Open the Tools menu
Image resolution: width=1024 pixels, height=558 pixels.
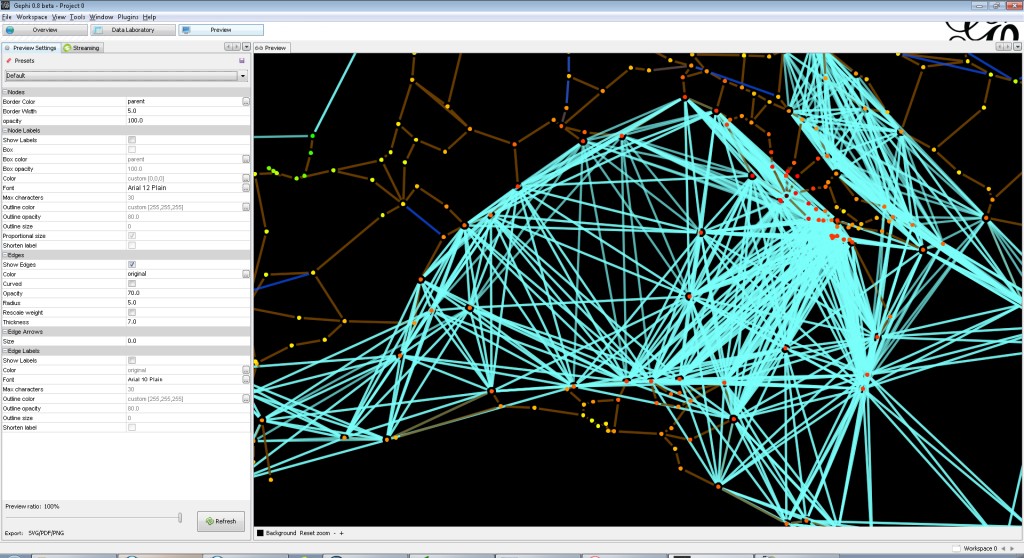77,17
